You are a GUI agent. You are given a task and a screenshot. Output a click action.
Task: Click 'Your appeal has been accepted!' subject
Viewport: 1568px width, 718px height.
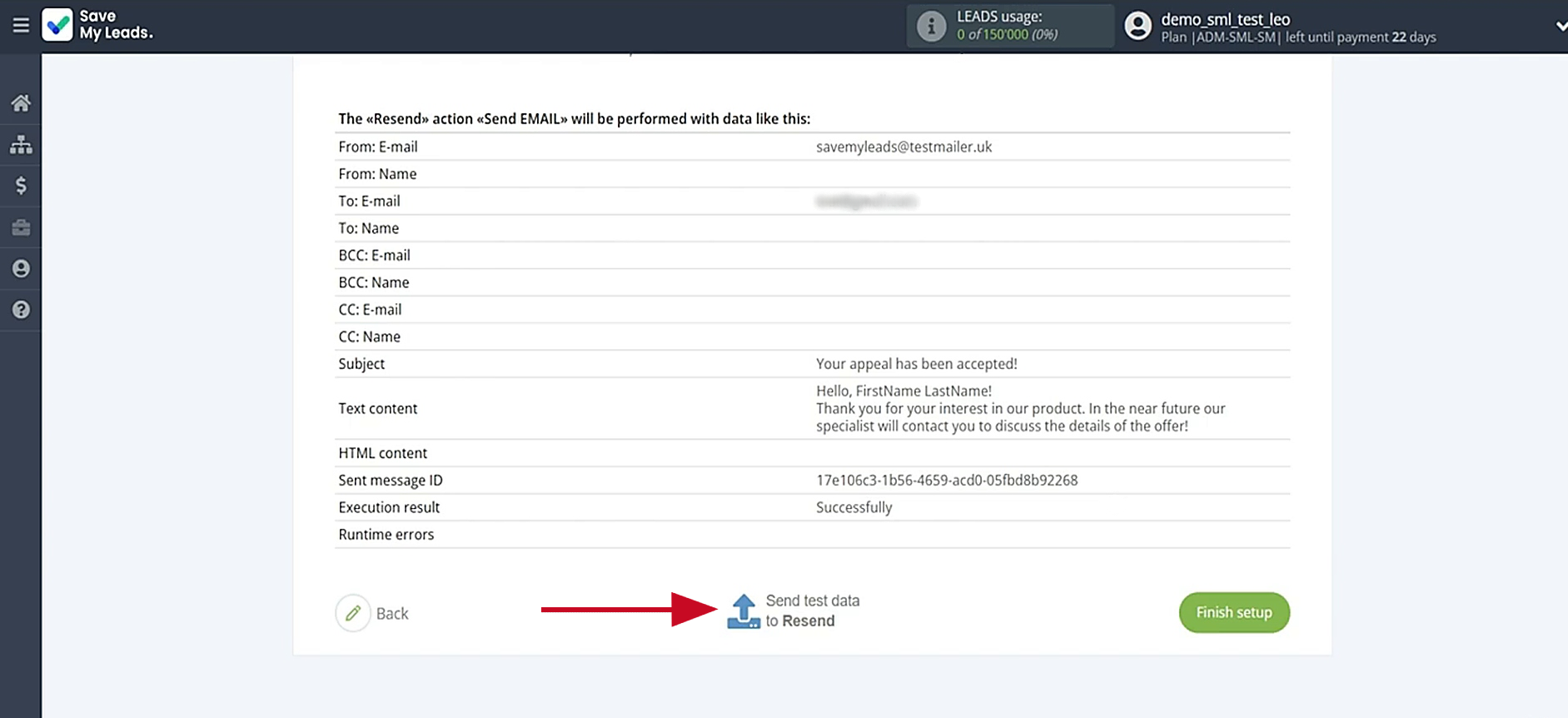point(916,364)
